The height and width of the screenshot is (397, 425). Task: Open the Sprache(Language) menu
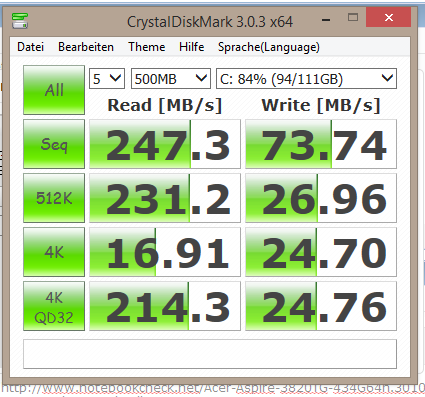pos(269,47)
